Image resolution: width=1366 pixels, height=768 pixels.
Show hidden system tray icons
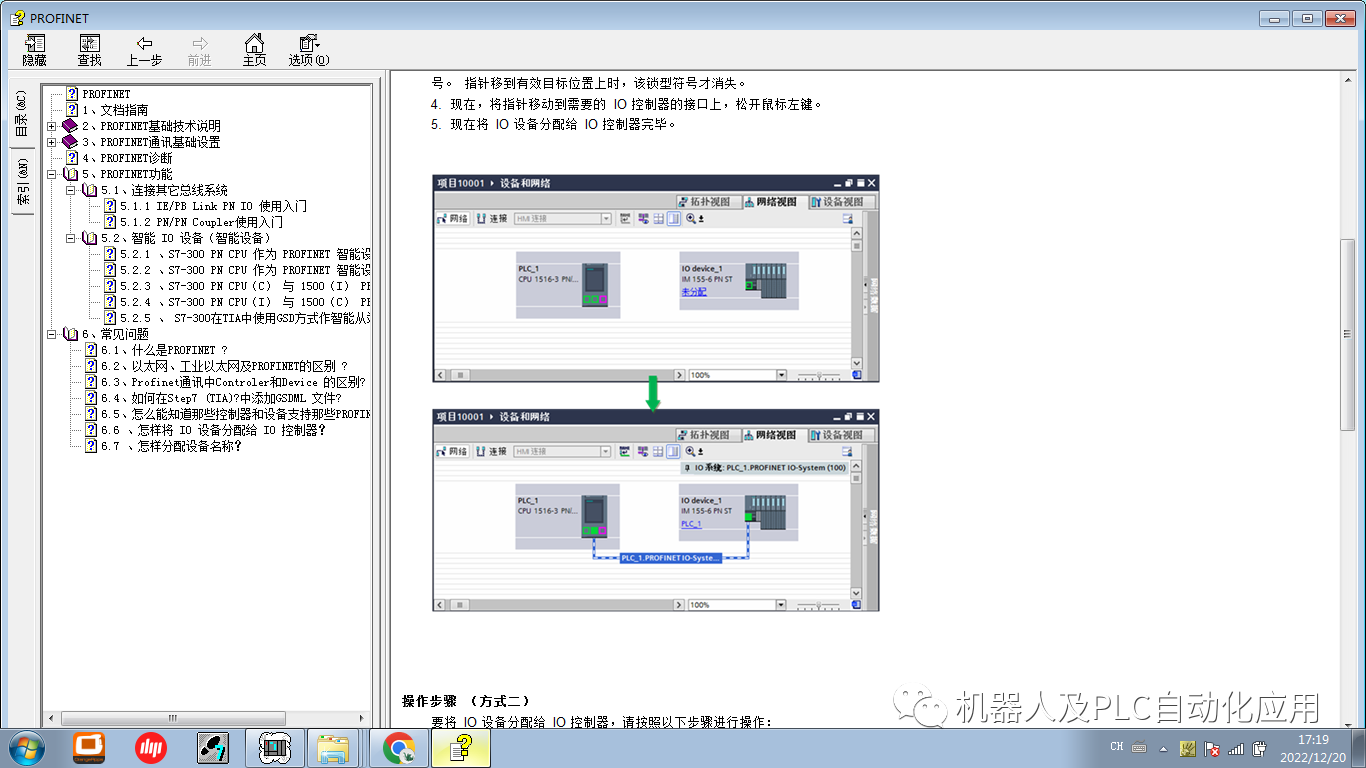pyautogui.click(x=1163, y=748)
